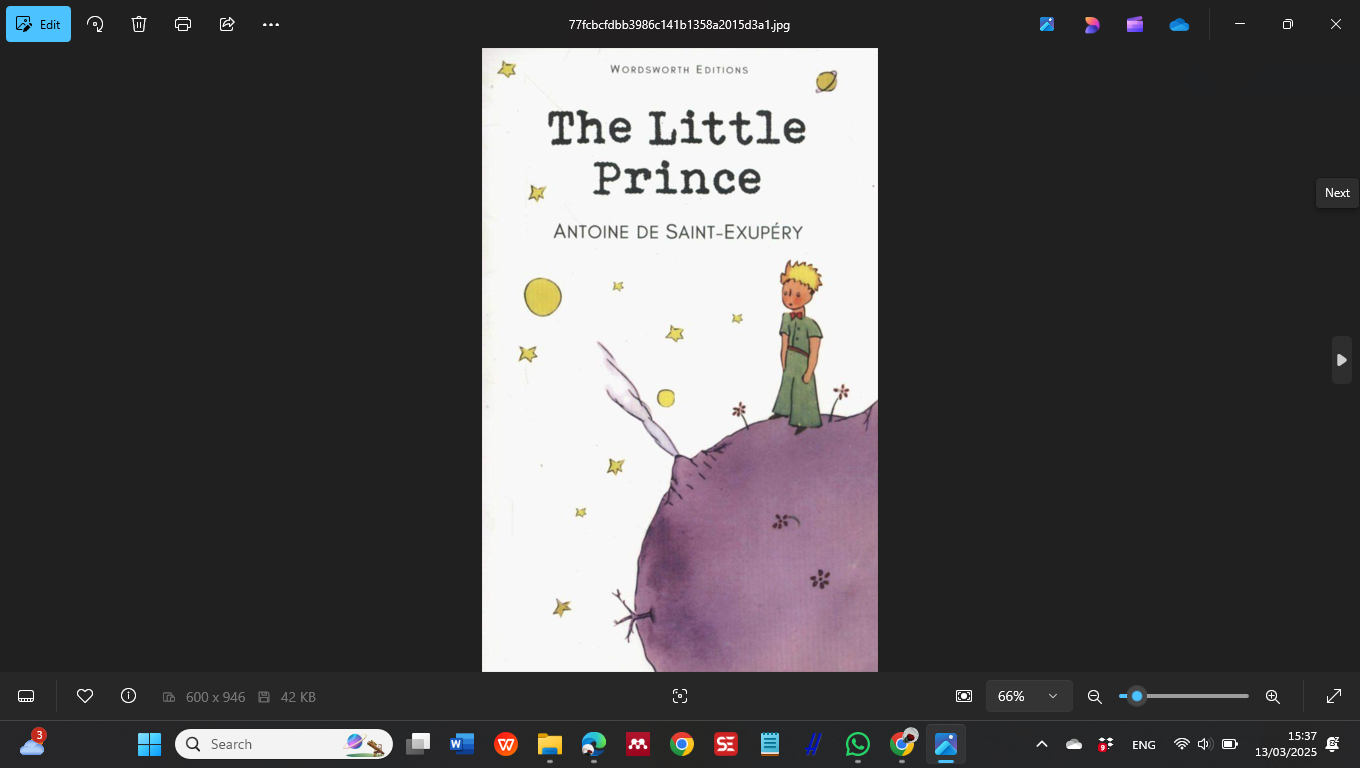The height and width of the screenshot is (768, 1360).
Task: Open Notepad from taskbar
Action: point(770,744)
